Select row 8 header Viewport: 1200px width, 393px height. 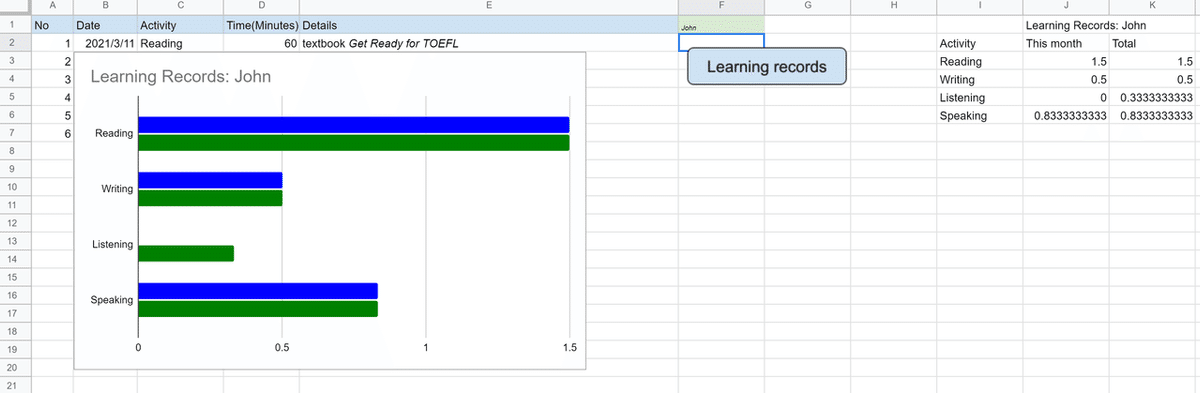(15, 150)
